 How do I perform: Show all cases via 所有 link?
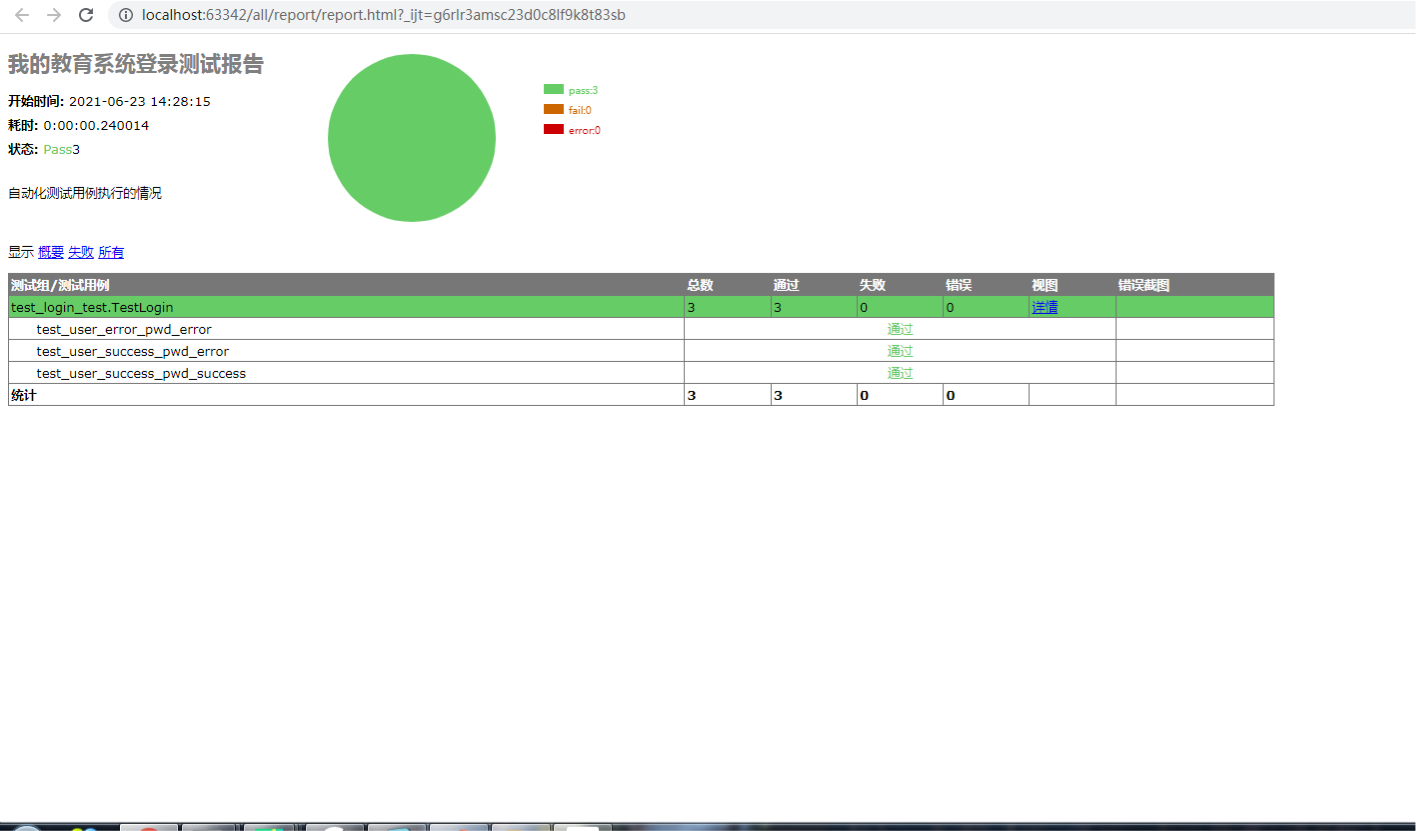(x=111, y=252)
